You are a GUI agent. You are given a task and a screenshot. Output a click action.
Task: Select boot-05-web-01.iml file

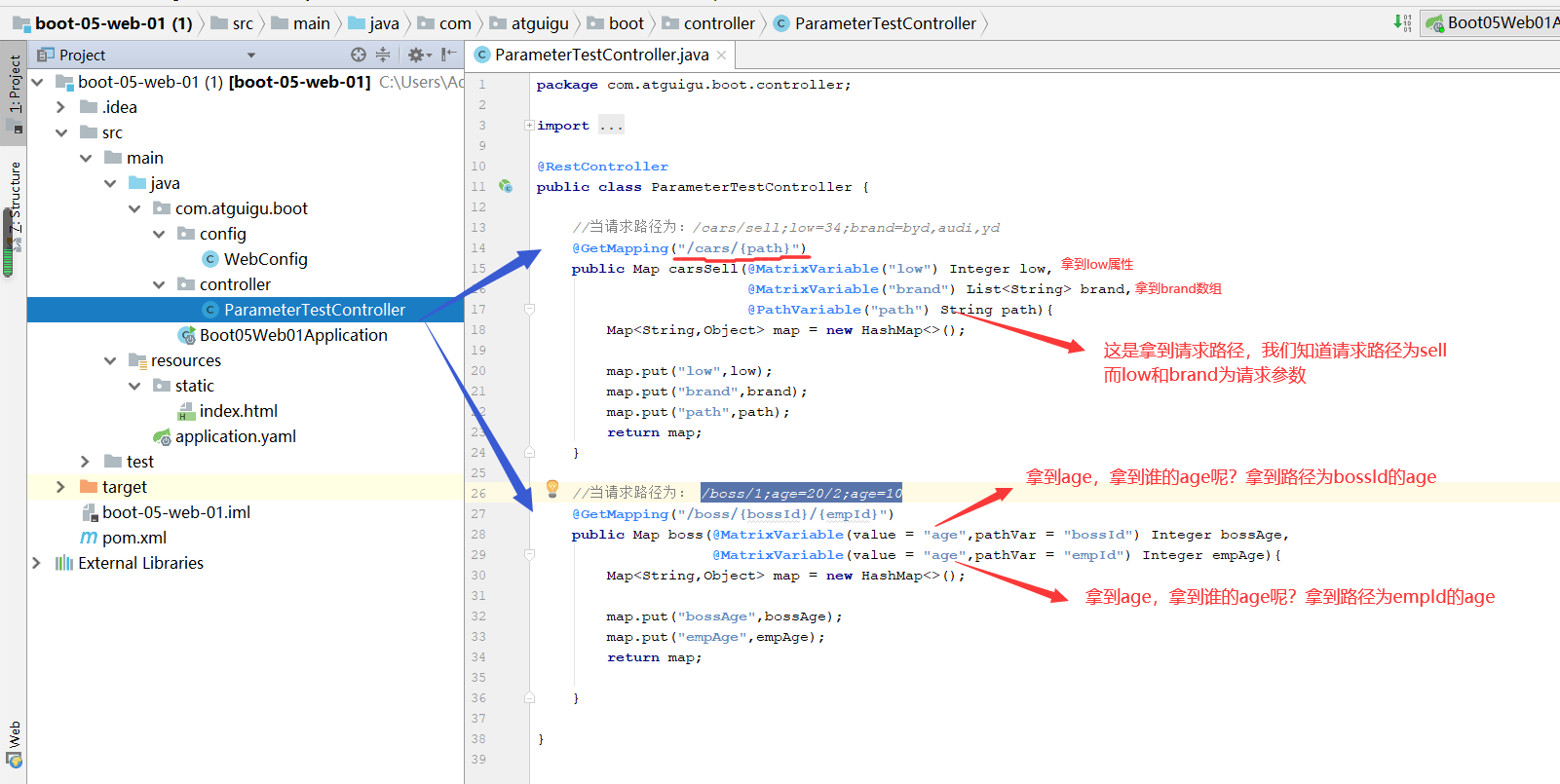166,512
